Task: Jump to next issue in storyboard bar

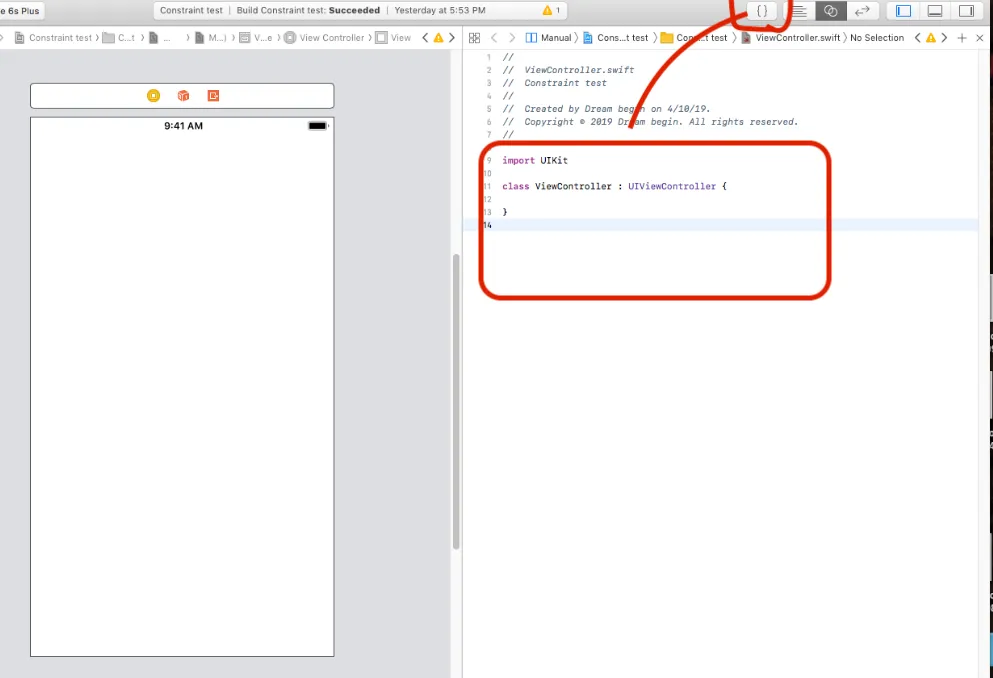Action: [452, 38]
